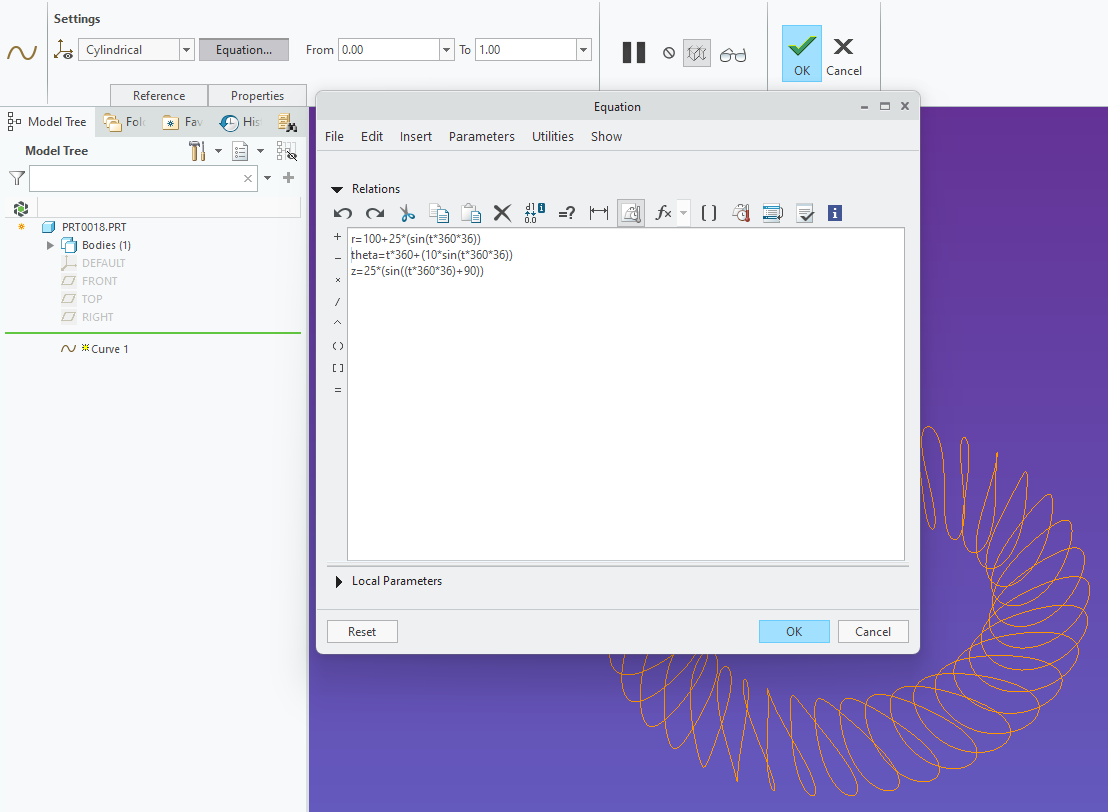Viewport: 1108px width, 812px height.
Task: Insert a function using the fx icon
Action: pos(661,212)
